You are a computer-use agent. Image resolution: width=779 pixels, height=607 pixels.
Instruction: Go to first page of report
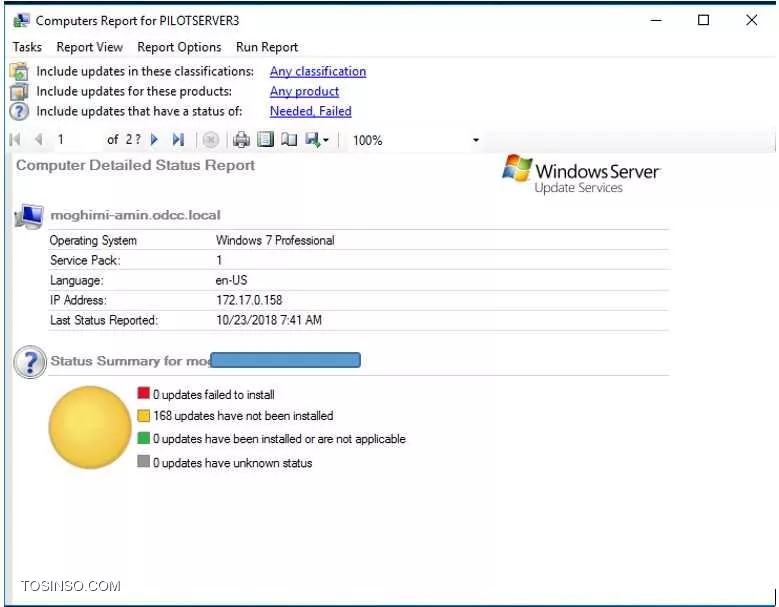click(x=15, y=140)
